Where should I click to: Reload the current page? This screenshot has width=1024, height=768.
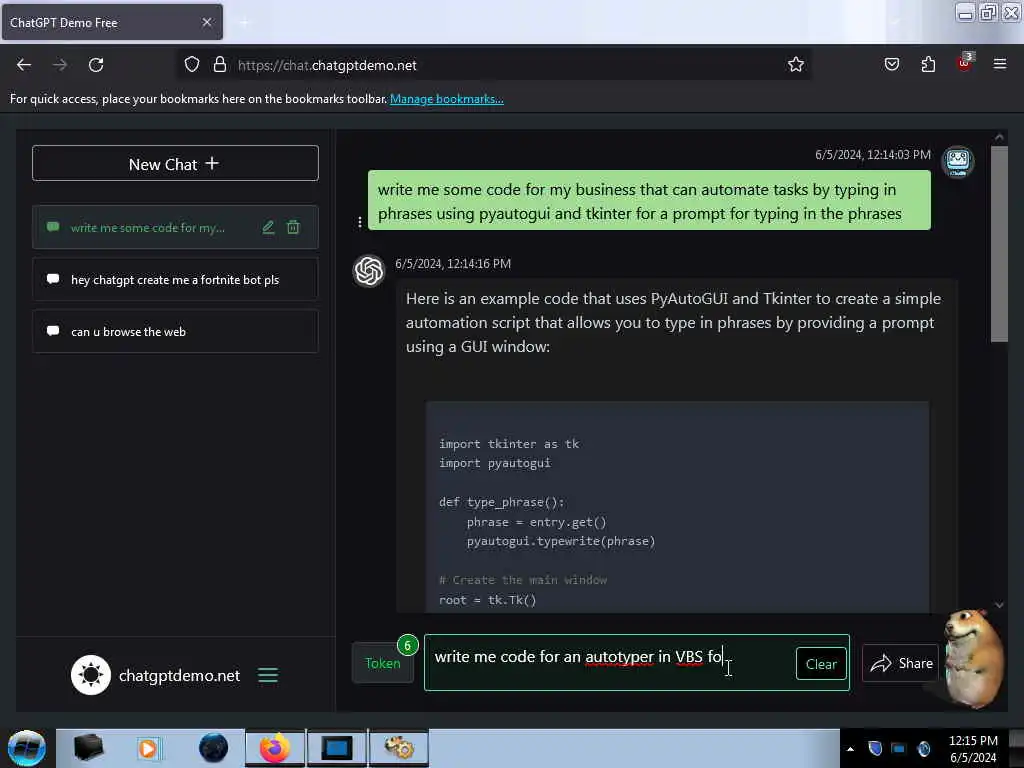click(x=96, y=65)
